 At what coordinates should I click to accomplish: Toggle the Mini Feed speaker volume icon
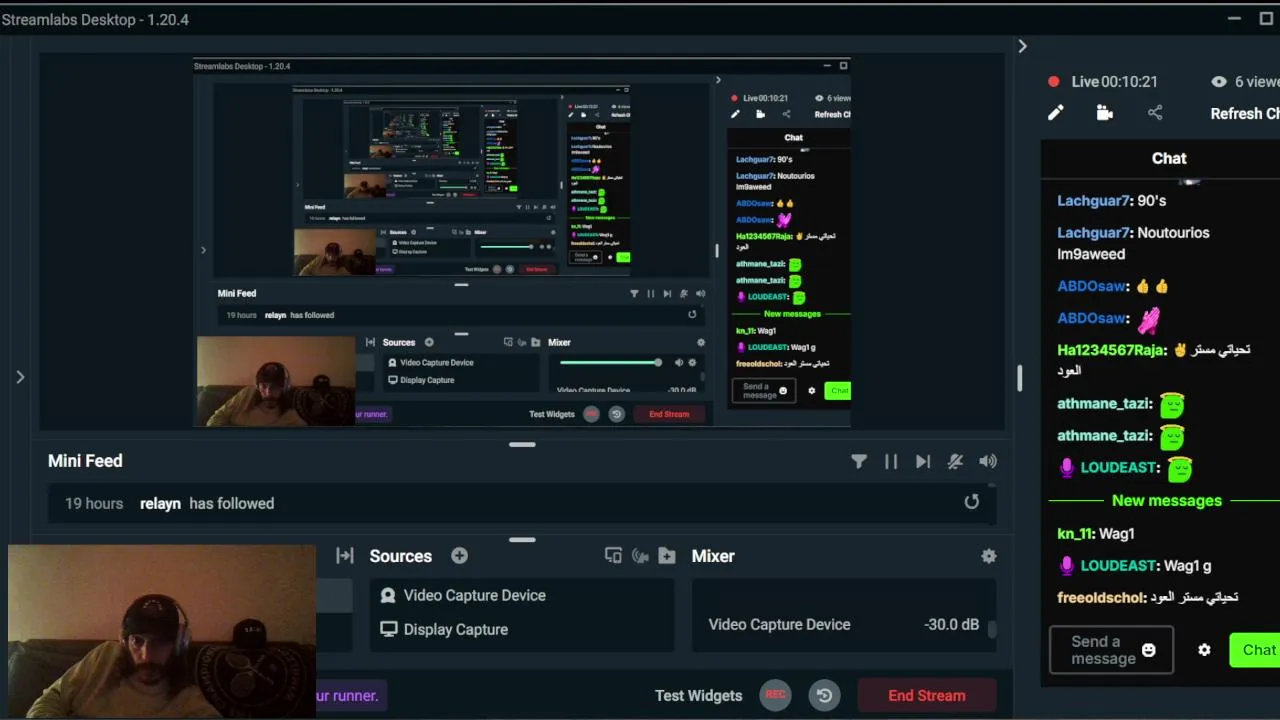pos(988,461)
